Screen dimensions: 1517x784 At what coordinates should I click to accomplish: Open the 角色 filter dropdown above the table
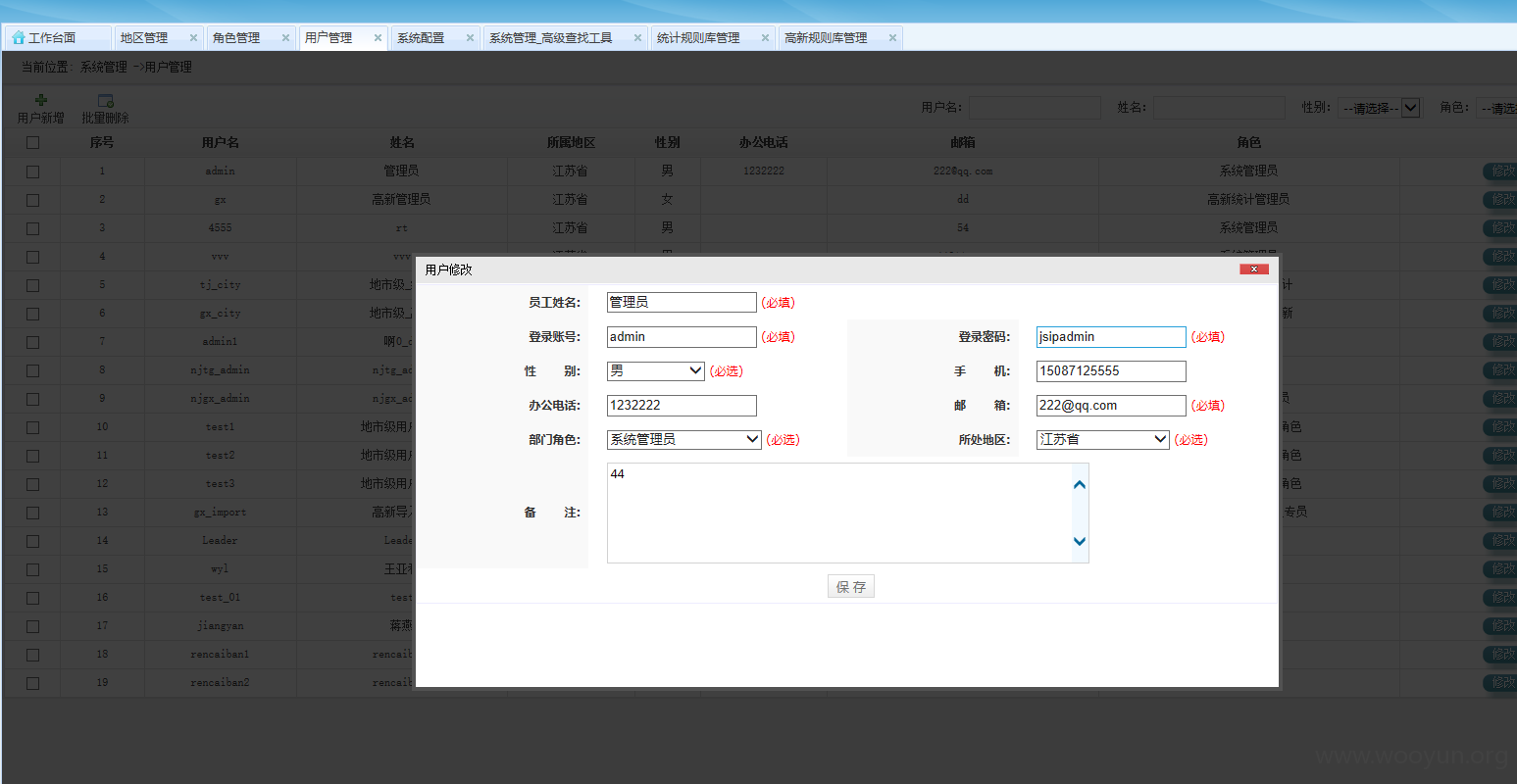point(1496,108)
